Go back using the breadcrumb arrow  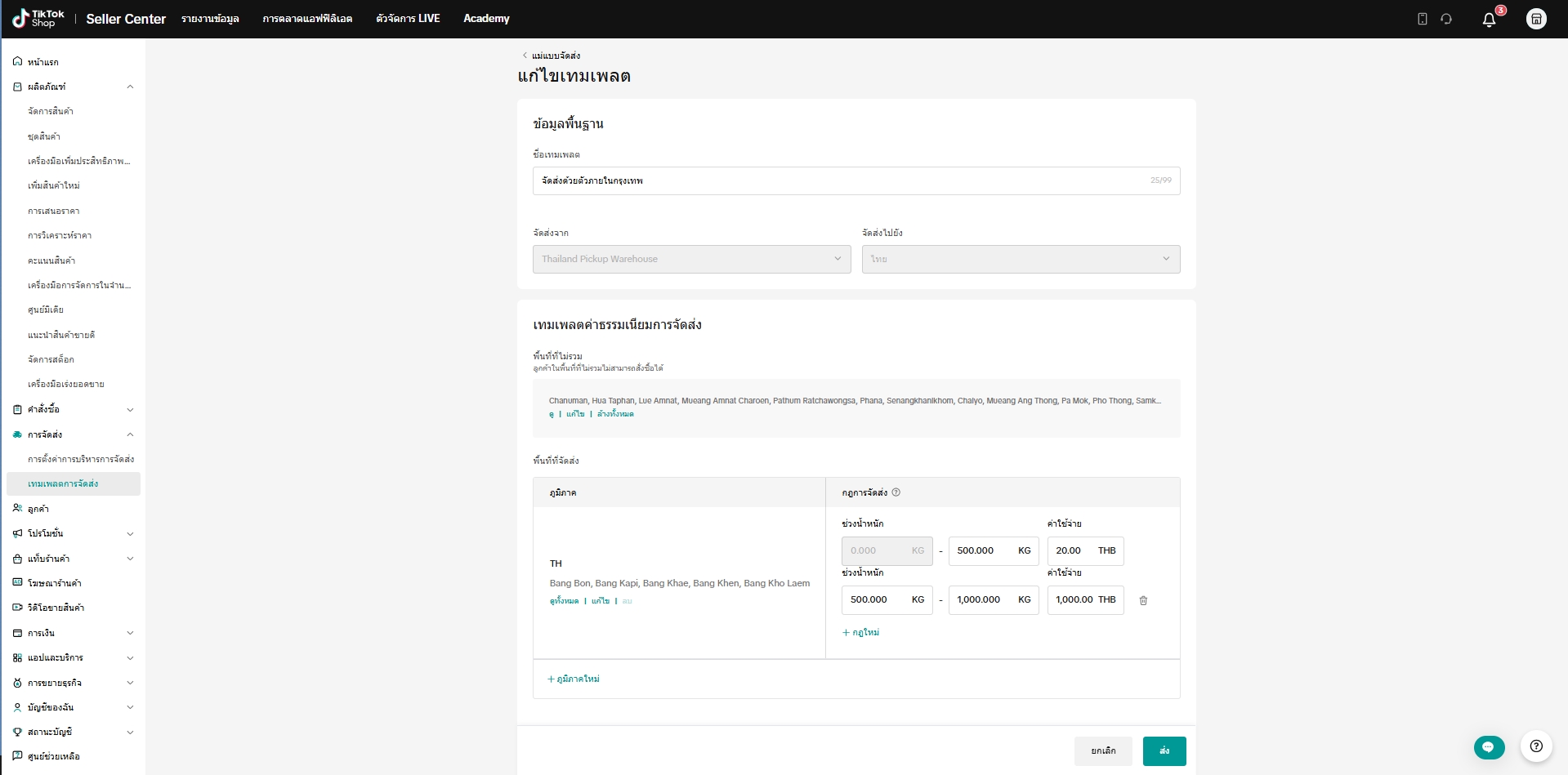(525, 56)
